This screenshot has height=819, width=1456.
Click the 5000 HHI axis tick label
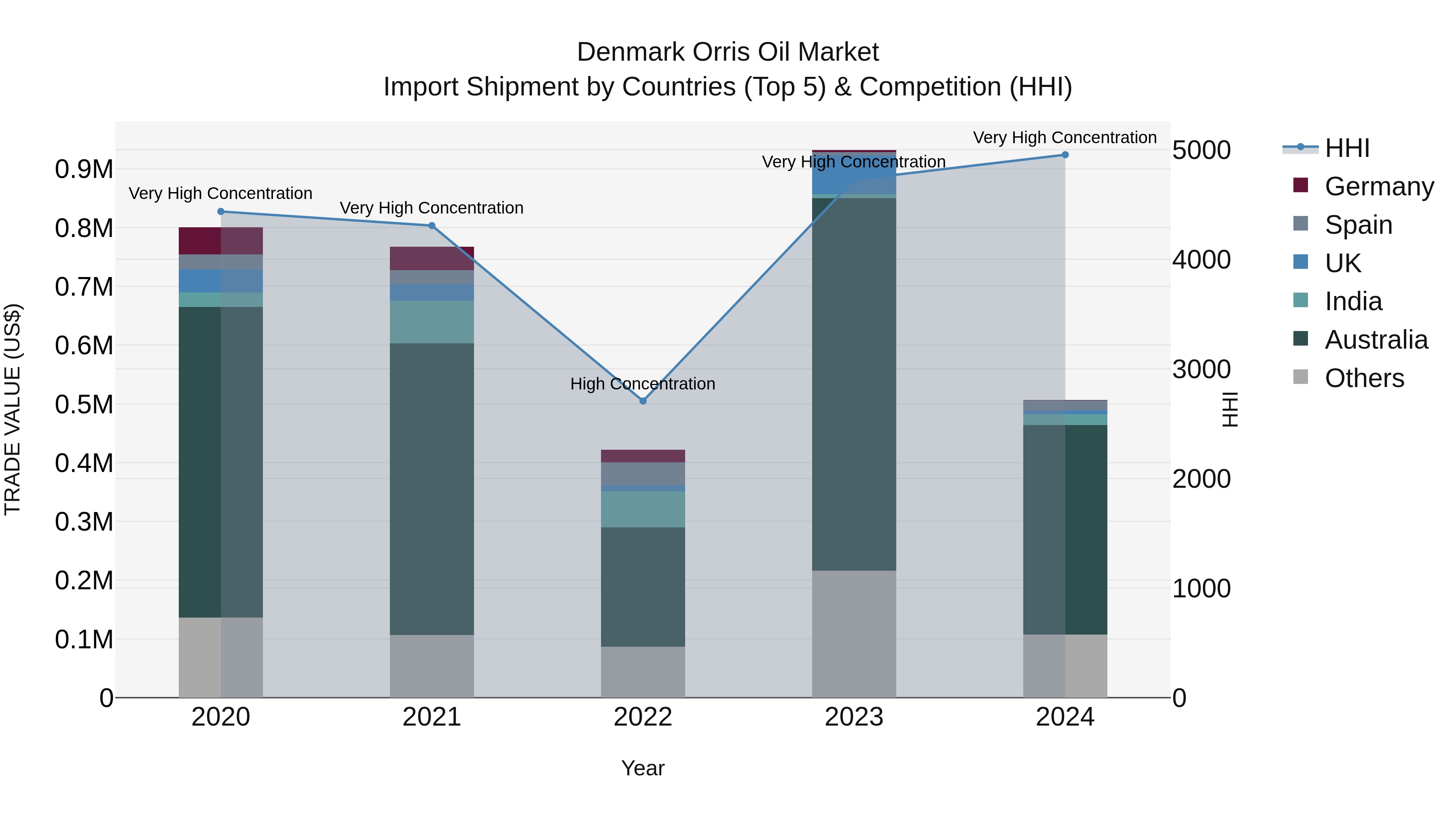click(1202, 150)
